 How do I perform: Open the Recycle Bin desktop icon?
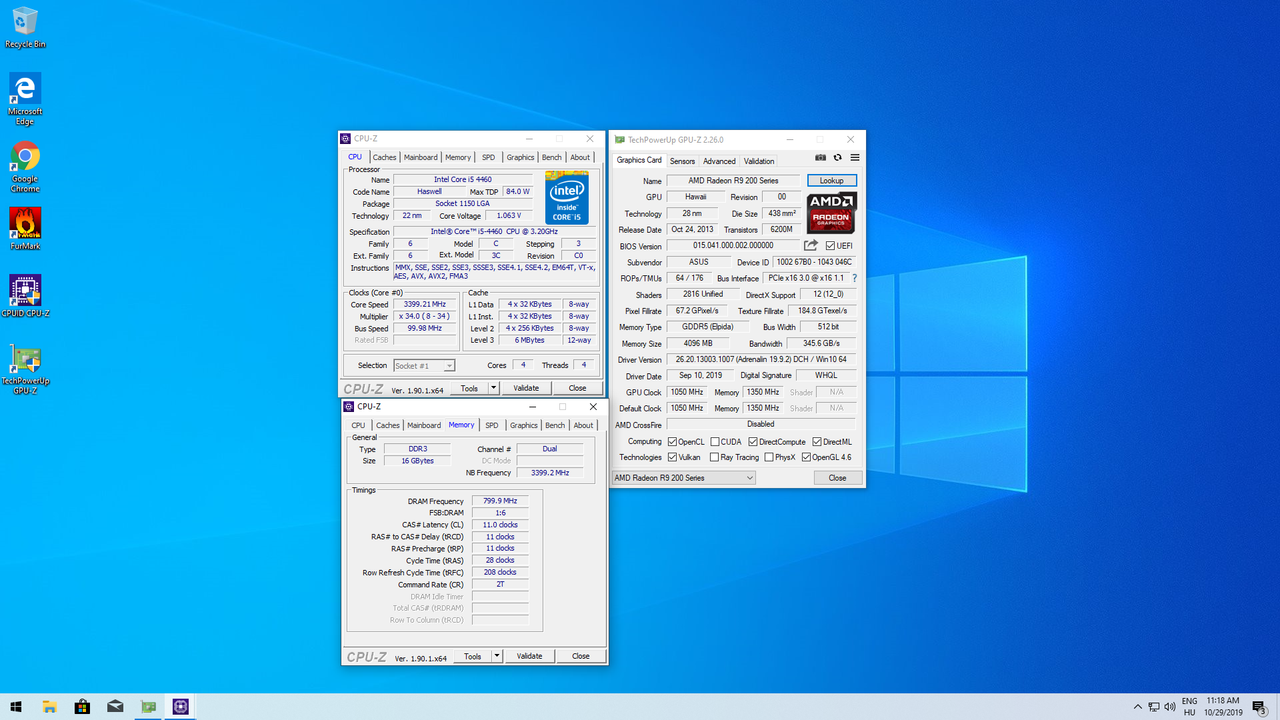click(x=25, y=28)
